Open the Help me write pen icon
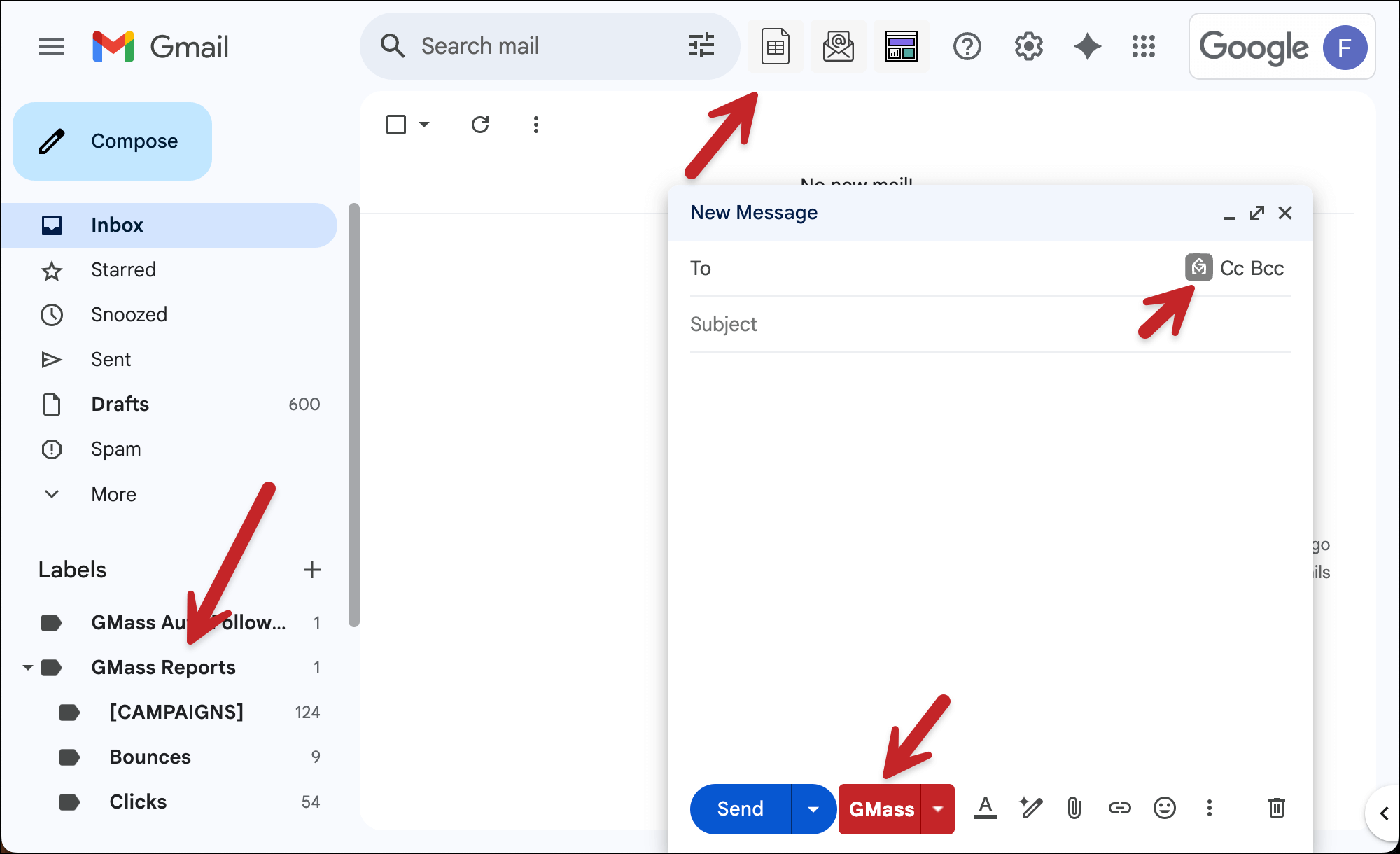1400x854 pixels. tap(1030, 808)
